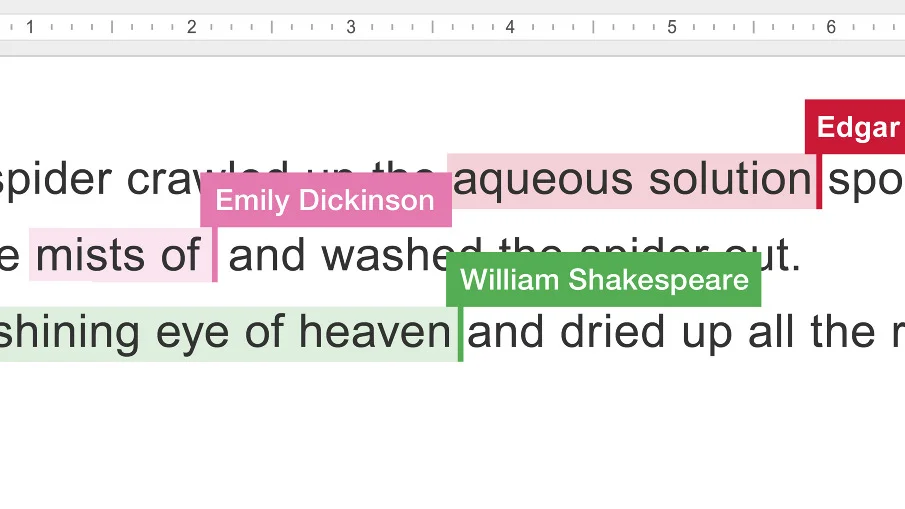
Task: Click the text "and dried up all the"
Action: coord(671,332)
